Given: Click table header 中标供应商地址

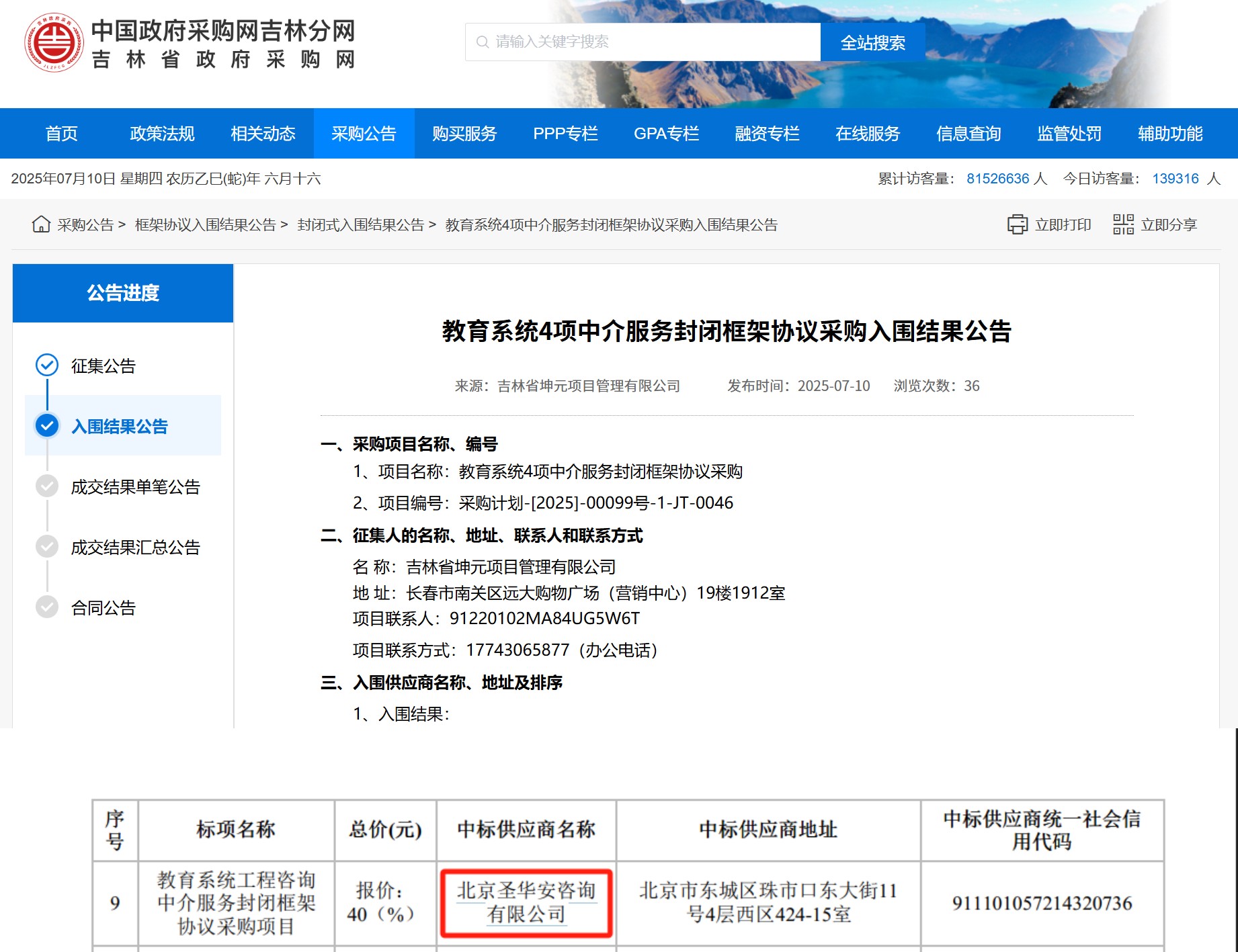Looking at the screenshot, I should click(768, 829).
